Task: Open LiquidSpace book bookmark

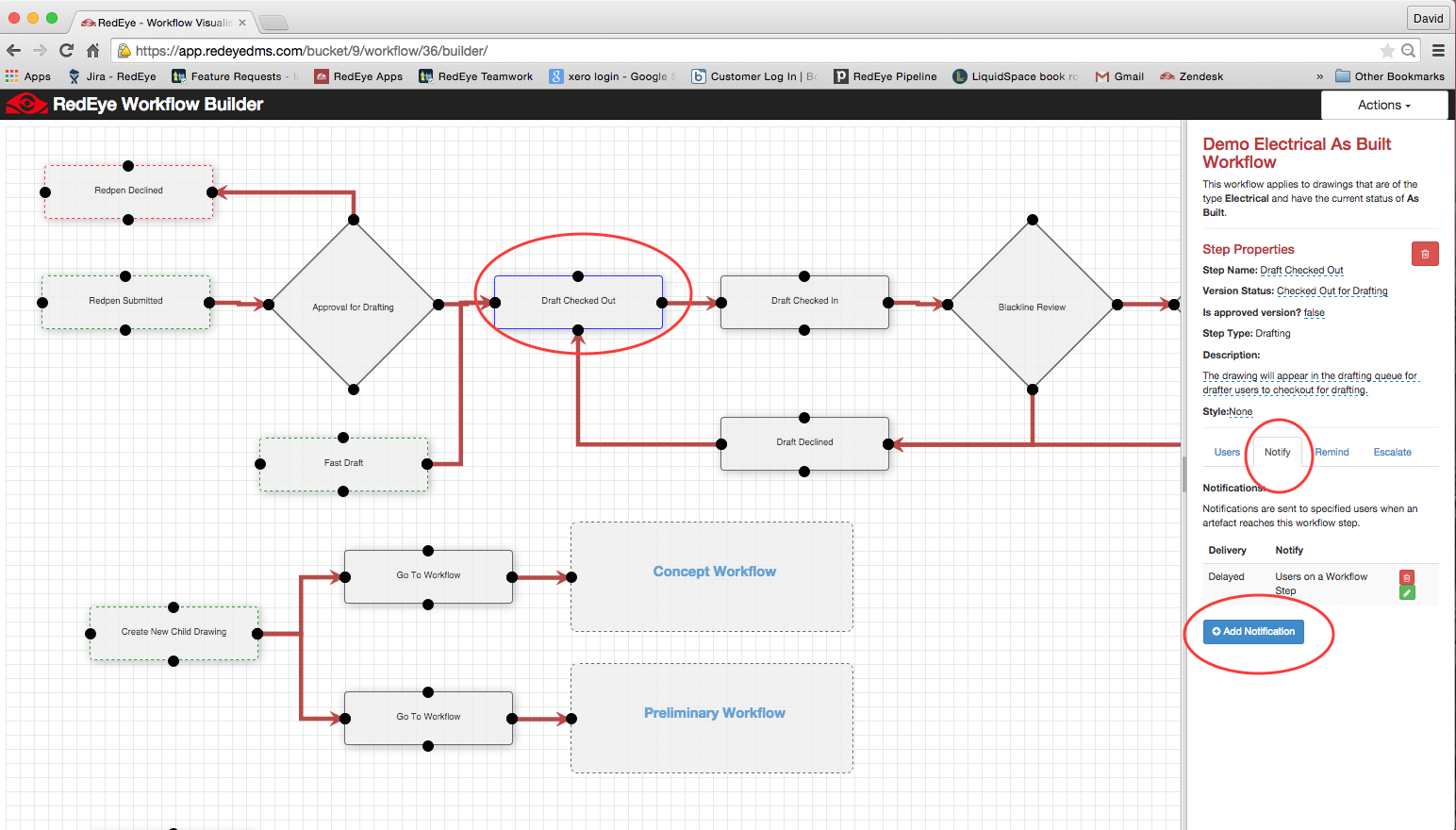Action: click(1016, 76)
